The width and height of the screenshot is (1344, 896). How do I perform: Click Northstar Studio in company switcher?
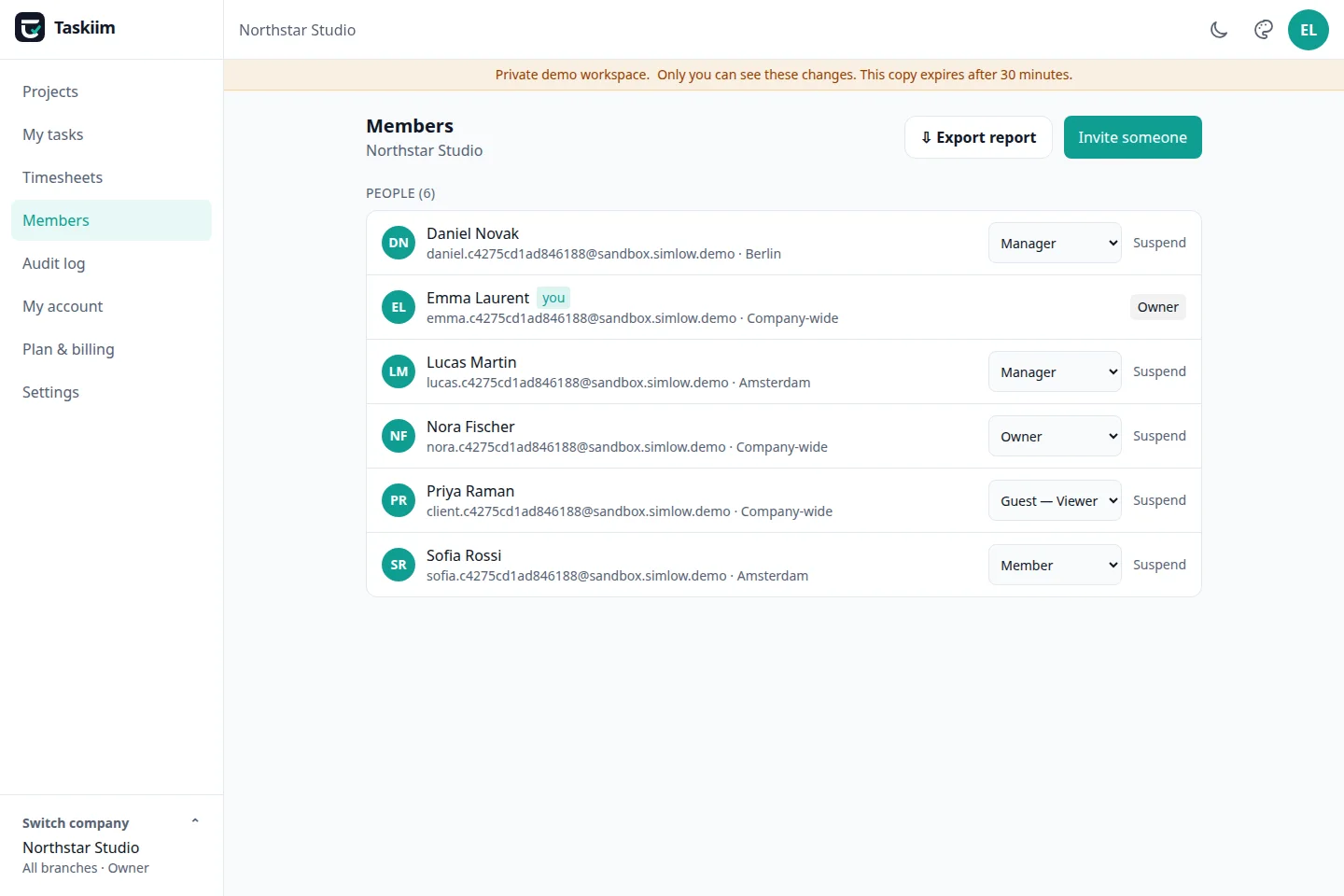coord(81,847)
